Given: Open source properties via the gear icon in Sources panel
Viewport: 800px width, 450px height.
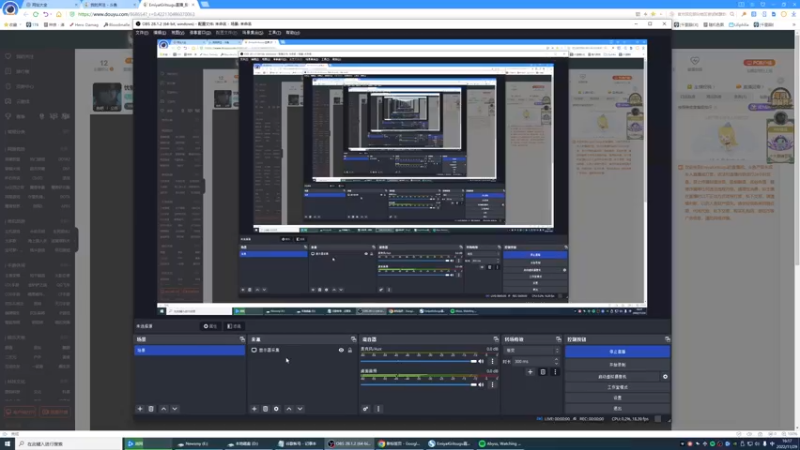Looking at the screenshot, I should 277,409.
